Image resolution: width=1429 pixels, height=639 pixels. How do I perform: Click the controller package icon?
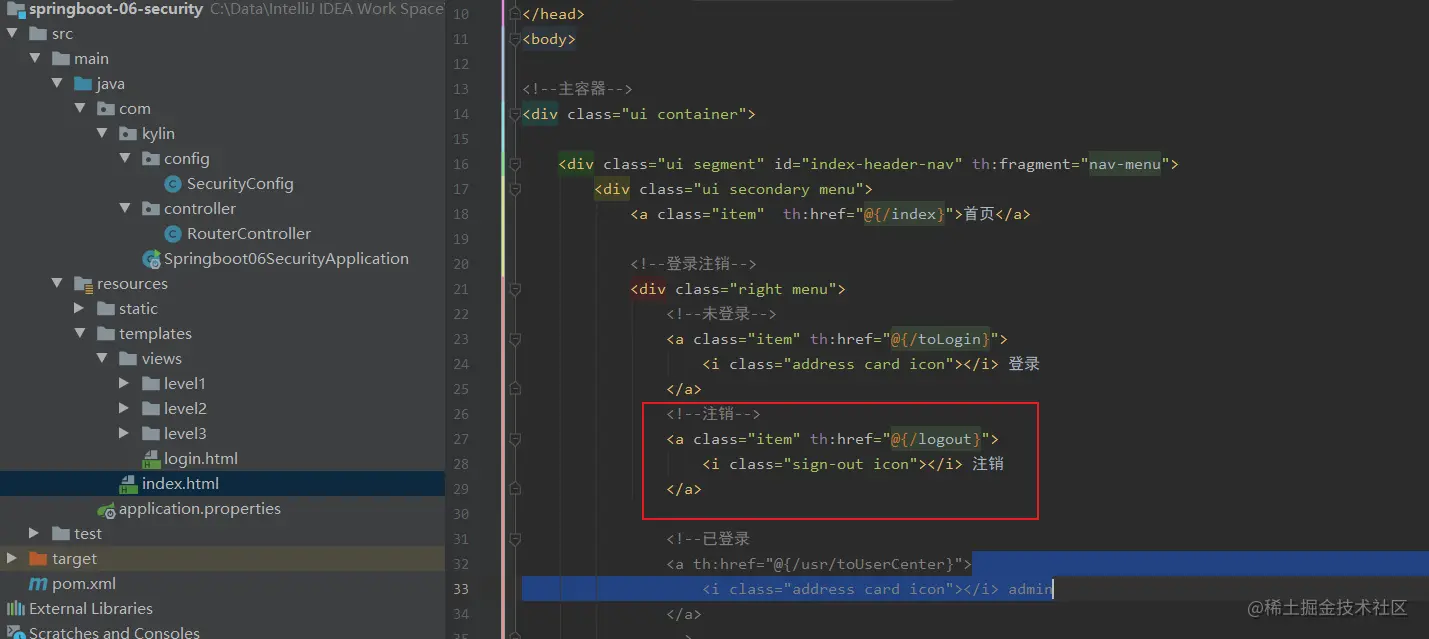(x=151, y=209)
